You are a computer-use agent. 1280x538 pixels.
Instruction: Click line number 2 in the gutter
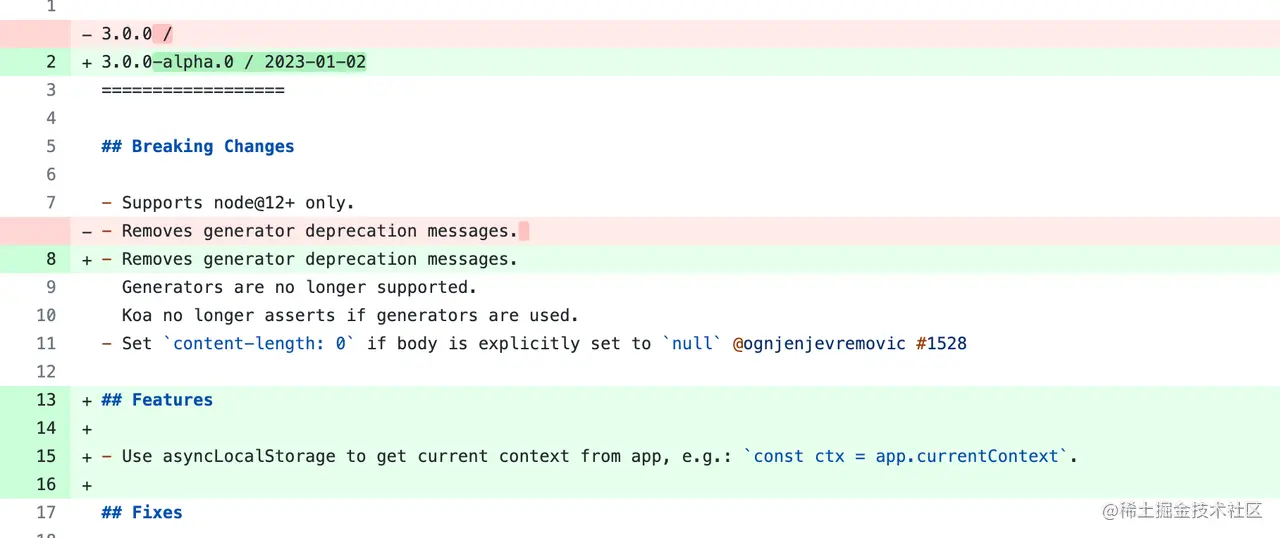(x=51, y=62)
